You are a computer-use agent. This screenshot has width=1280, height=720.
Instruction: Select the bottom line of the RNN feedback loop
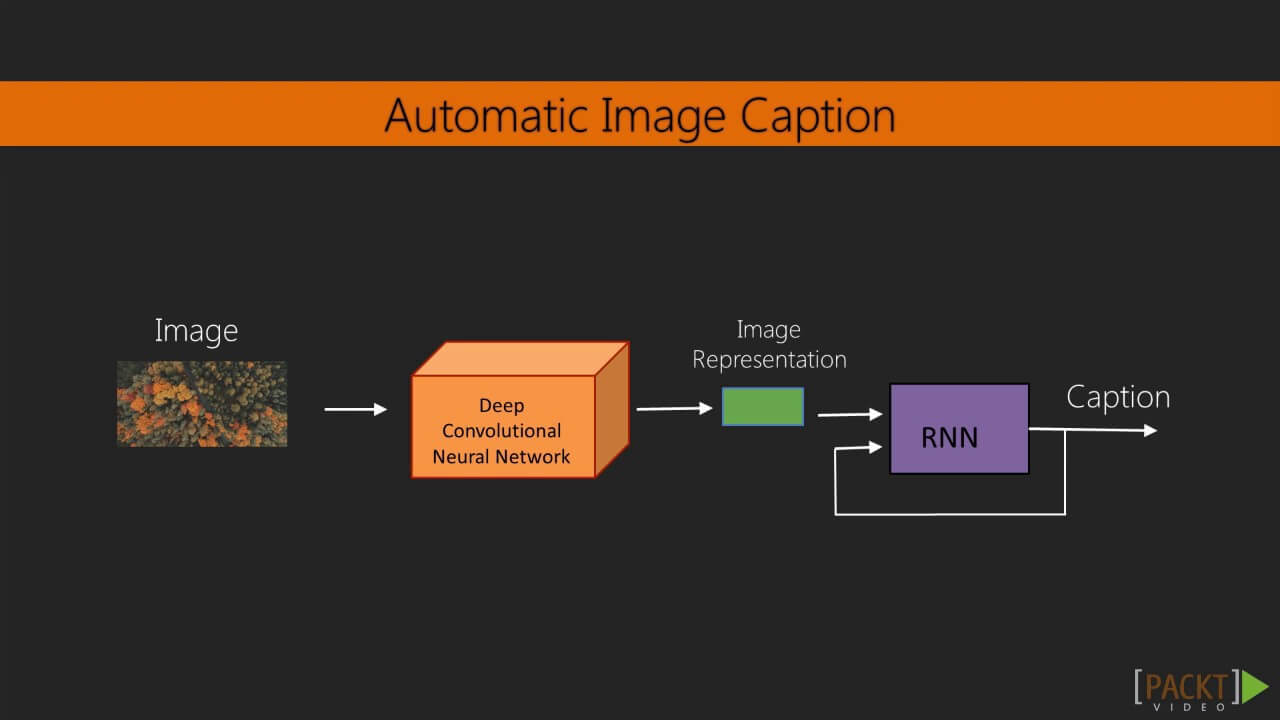(950, 514)
